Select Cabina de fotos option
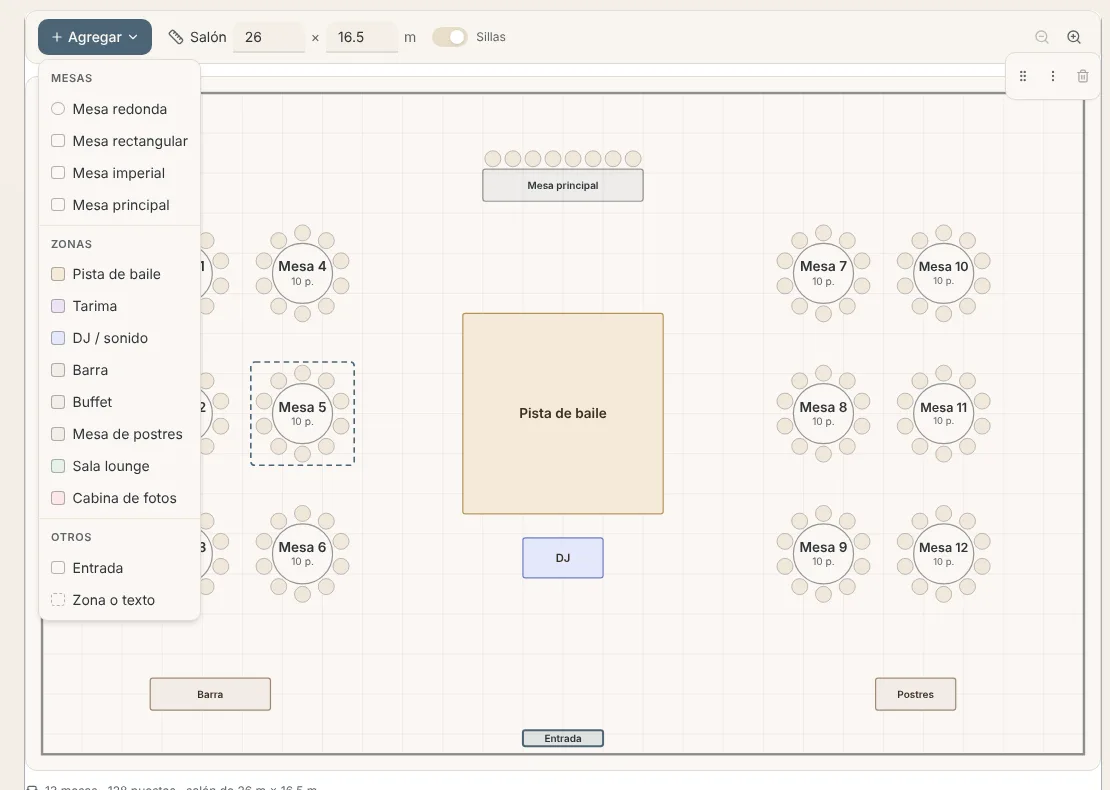Viewport: 1110px width, 790px height. tap(120, 498)
